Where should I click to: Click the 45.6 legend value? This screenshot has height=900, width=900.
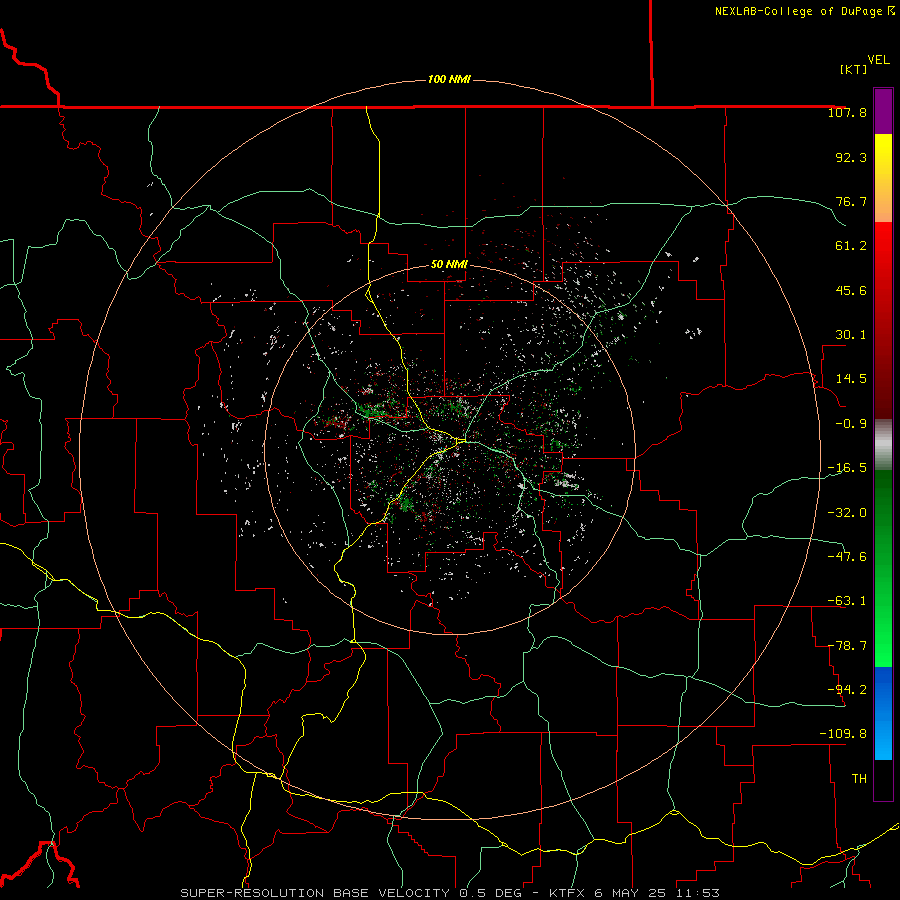click(x=851, y=290)
